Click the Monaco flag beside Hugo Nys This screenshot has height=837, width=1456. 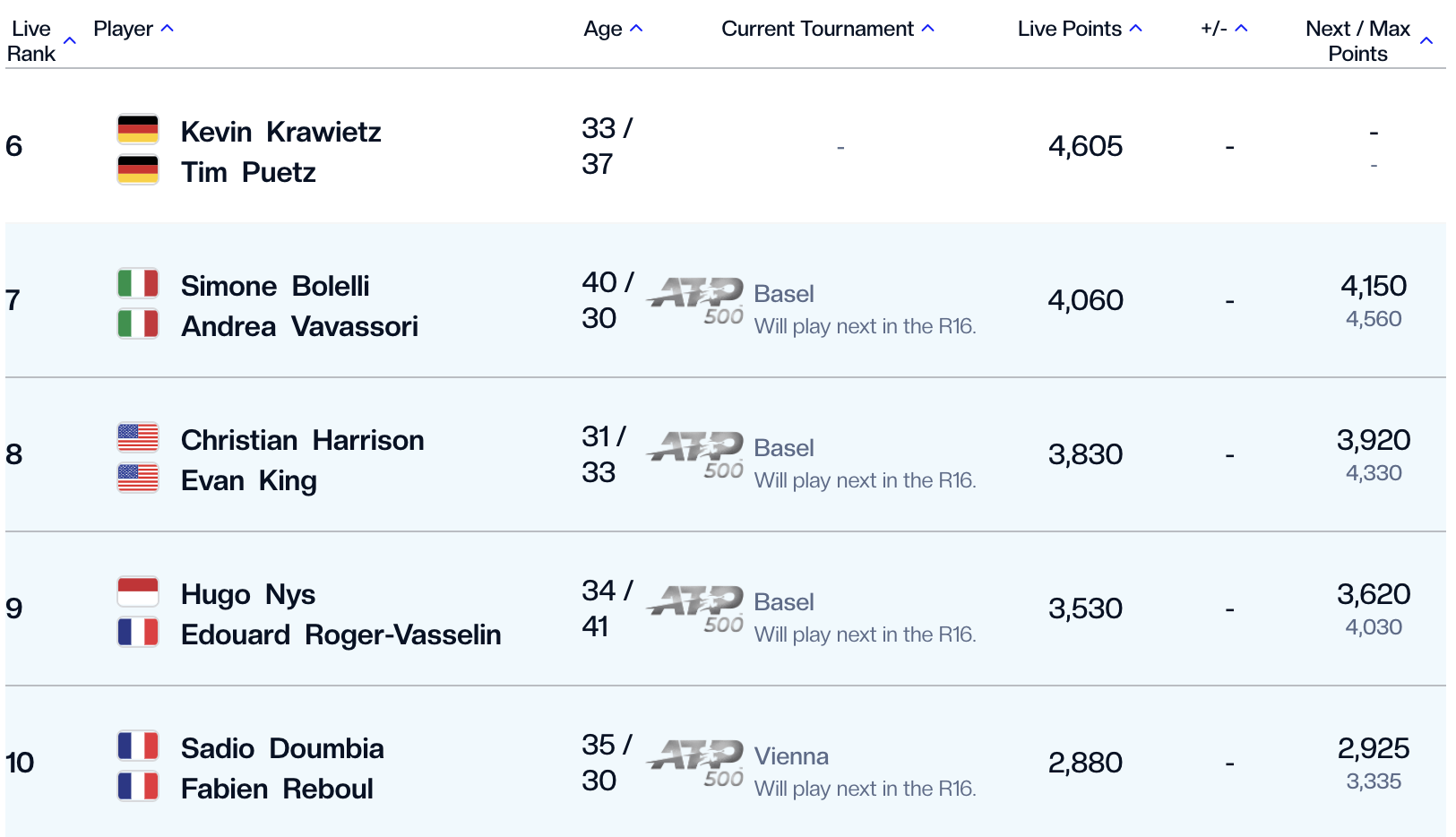point(138,592)
